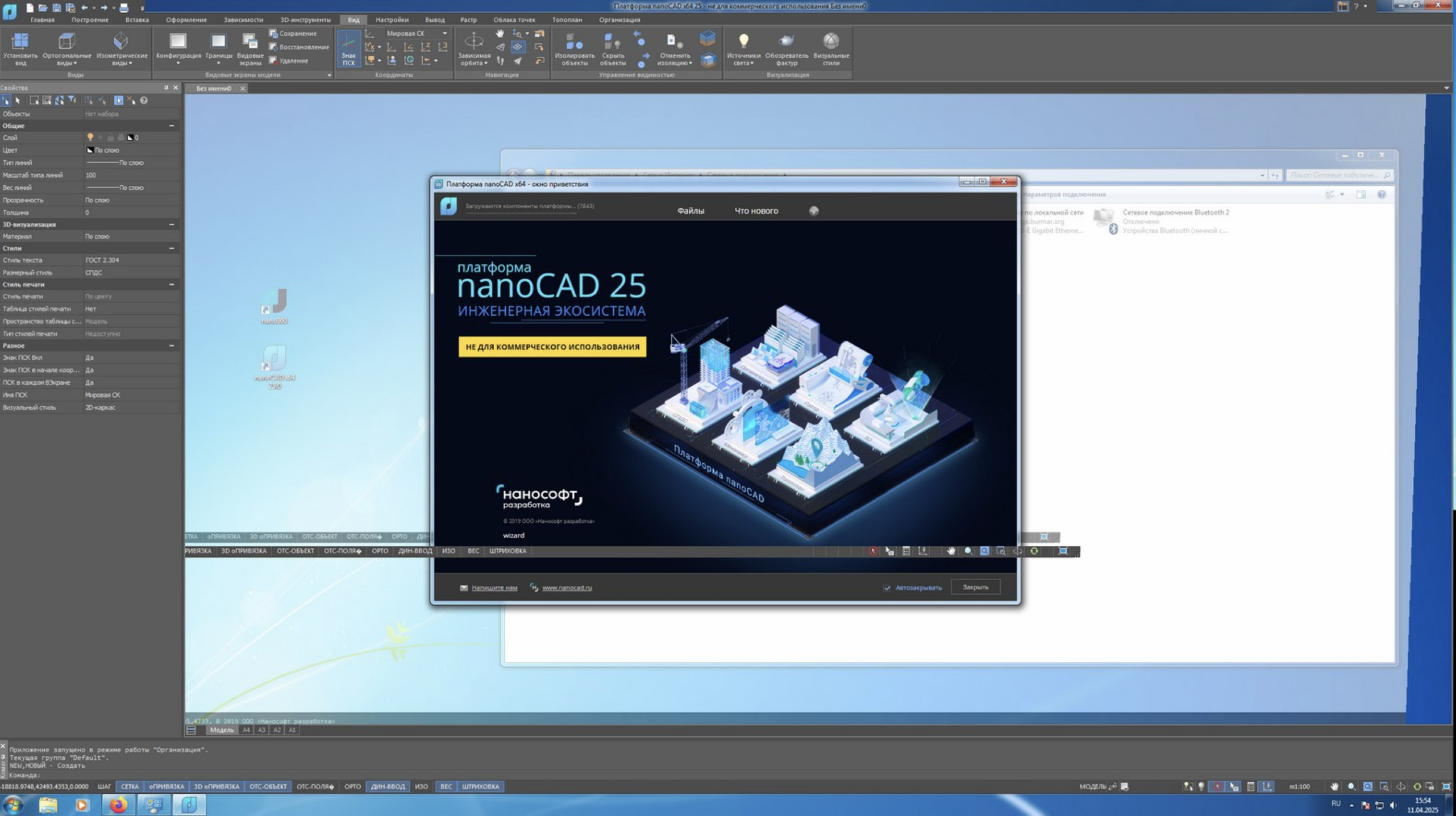The height and width of the screenshot is (816, 1456).
Task: Click the Установить вид icon
Action: point(20,41)
